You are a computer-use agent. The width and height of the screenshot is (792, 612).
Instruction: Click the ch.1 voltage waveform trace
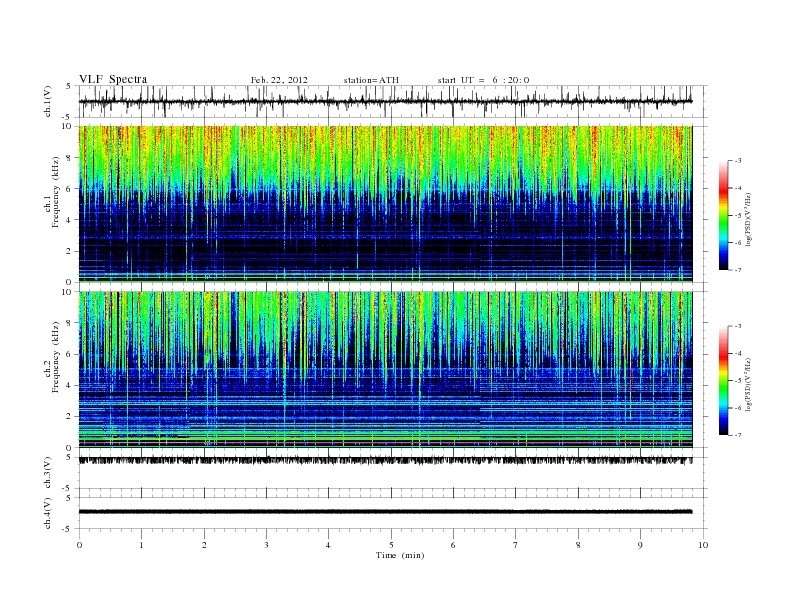385,101
